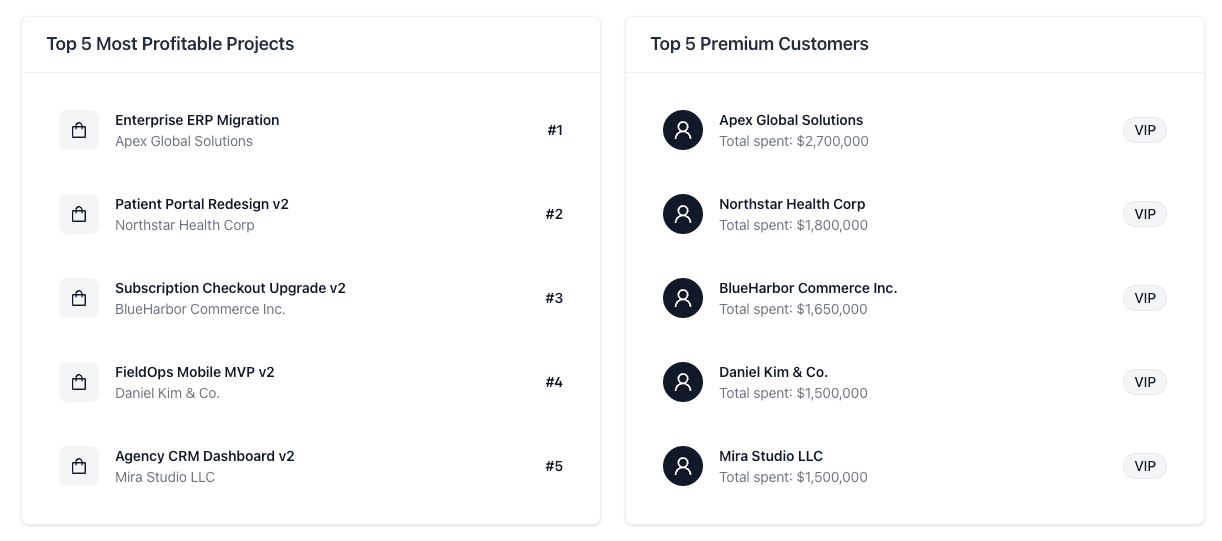Screen dimensions: 1222x541
Task: Click the VIP badge for Mira Studio LLC
Action: (1145, 466)
